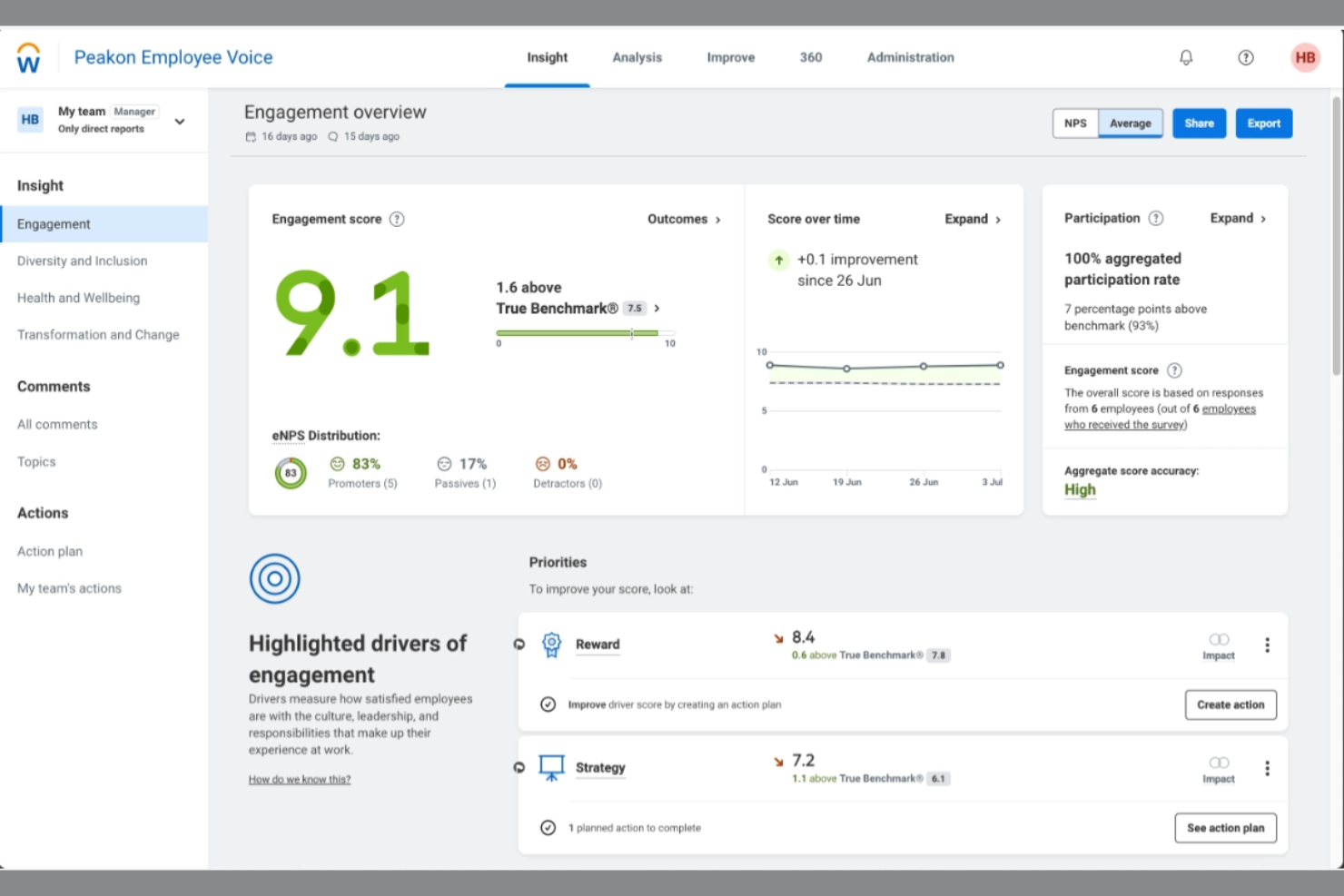Open the Administration menu
This screenshot has height=896, width=1344.
[x=910, y=57]
